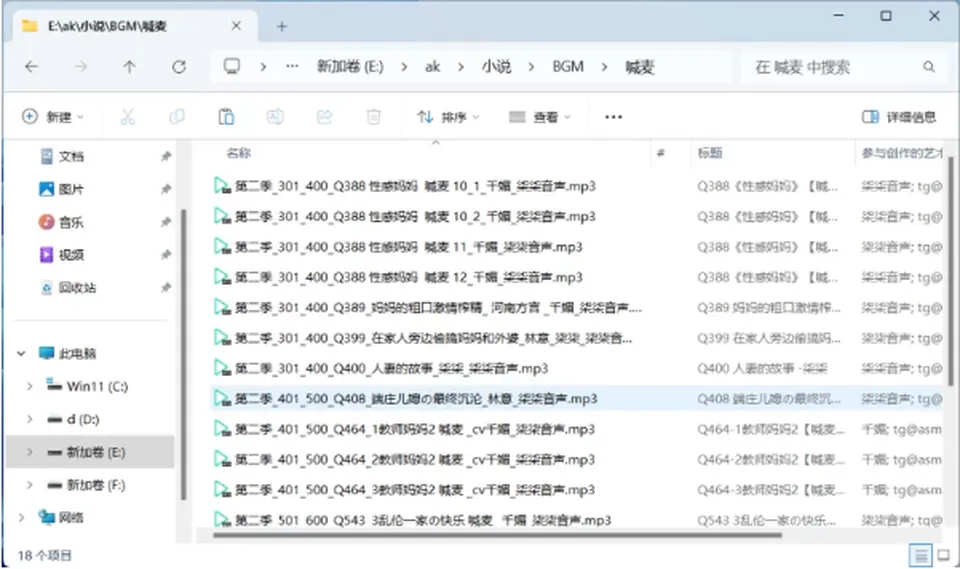This screenshot has width=960, height=569.
Task: Open the See more options menu
Action: pos(613,117)
